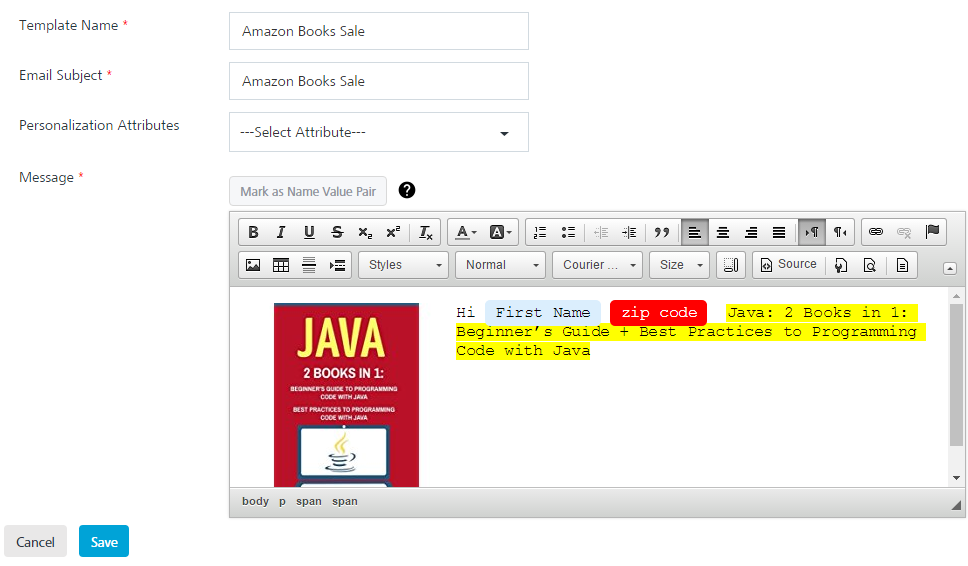Image resolution: width=968 pixels, height=566 pixels.
Task: Edit the Template Name field
Action: tap(379, 31)
